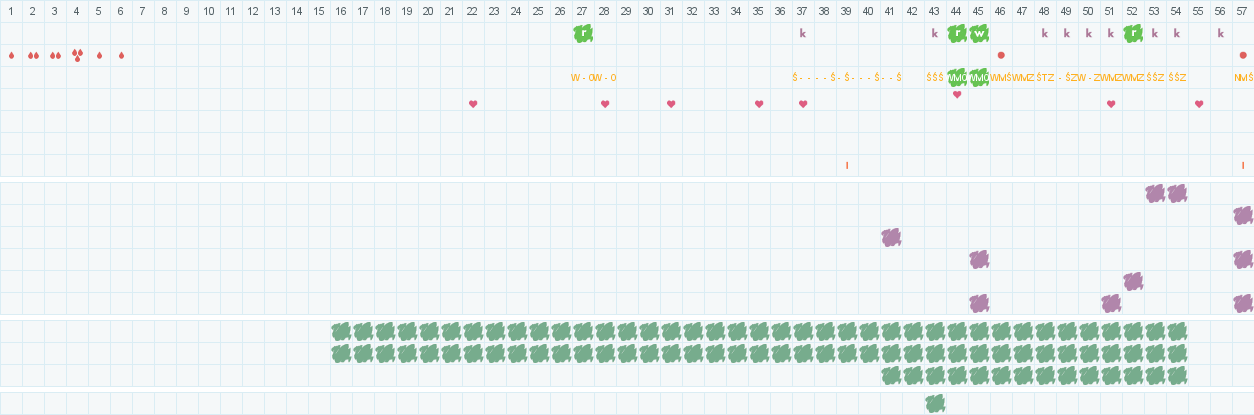The height and width of the screenshot is (415, 1254).
Task: Open the heart icon on day 55
Action: [1199, 104]
